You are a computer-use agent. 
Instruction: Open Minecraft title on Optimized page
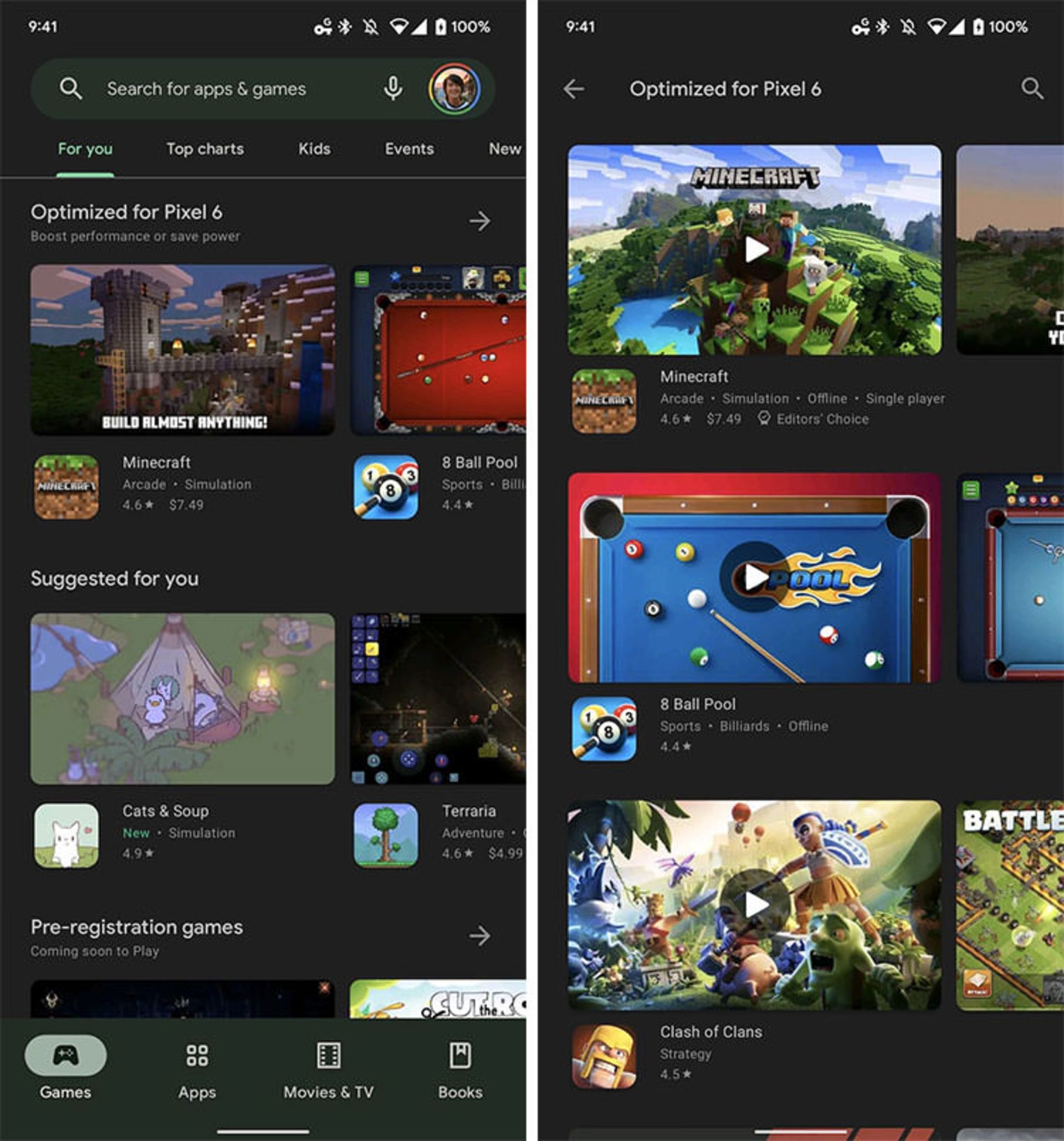click(x=694, y=376)
